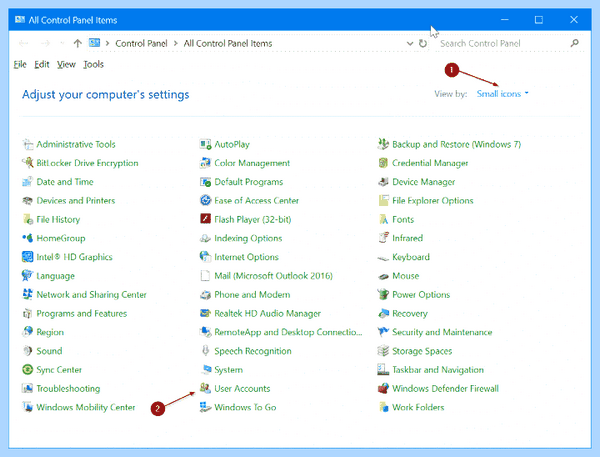Click the AutoPlay icon
The image size is (600, 457).
(205, 144)
